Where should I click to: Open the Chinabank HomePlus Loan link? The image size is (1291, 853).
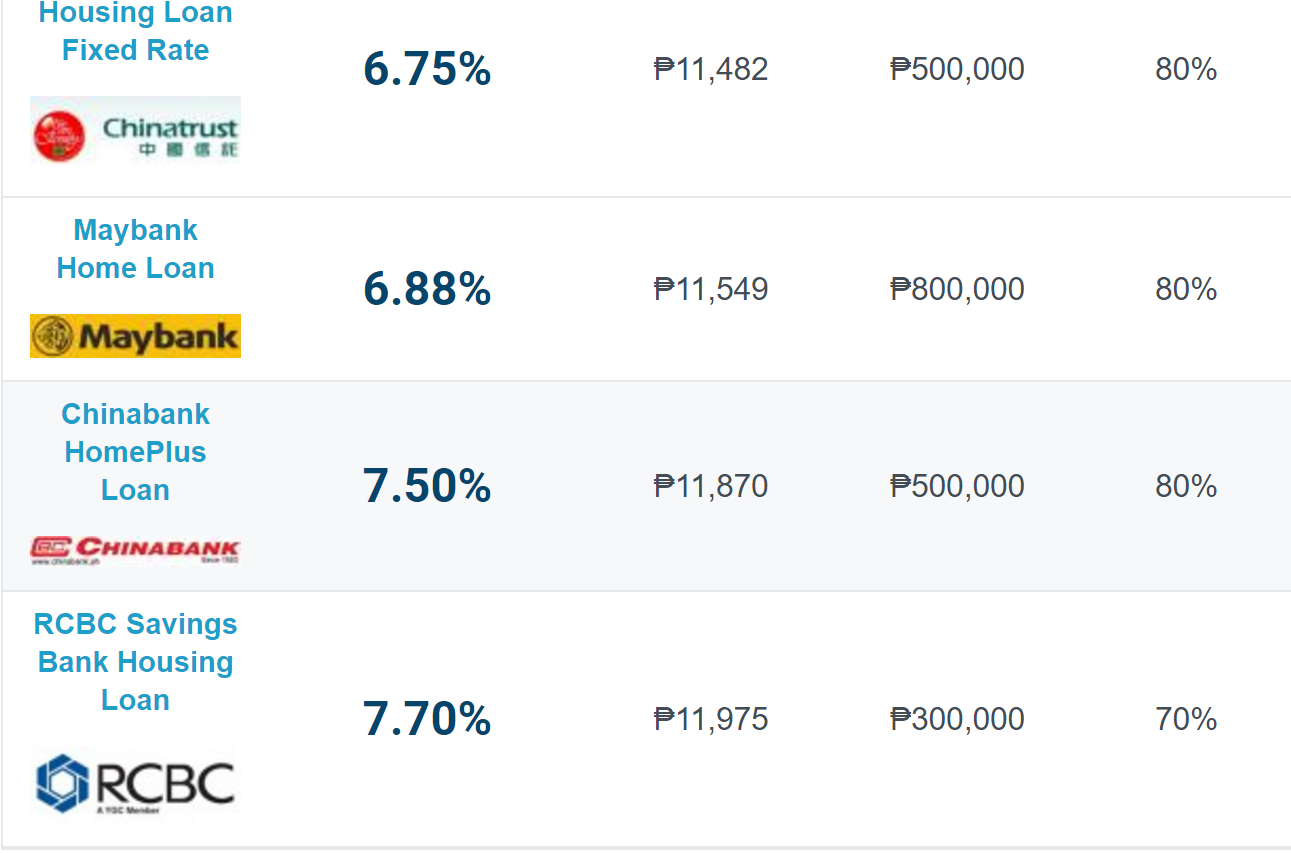(x=135, y=452)
